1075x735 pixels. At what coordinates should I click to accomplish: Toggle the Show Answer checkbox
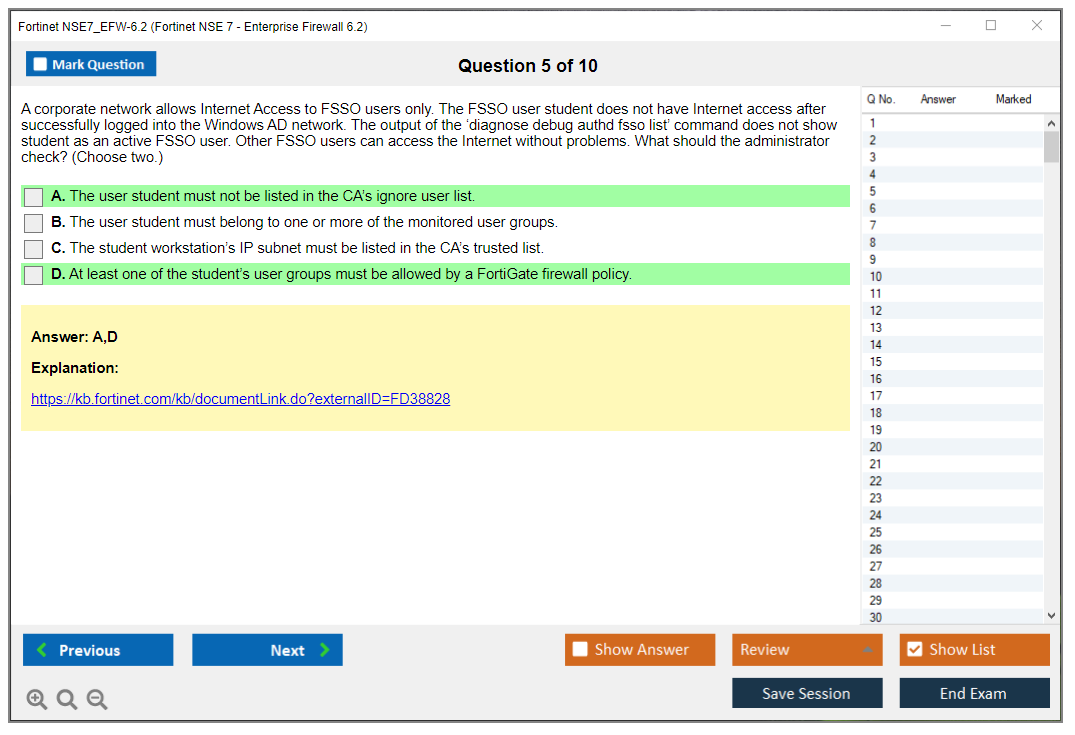[580, 650]
